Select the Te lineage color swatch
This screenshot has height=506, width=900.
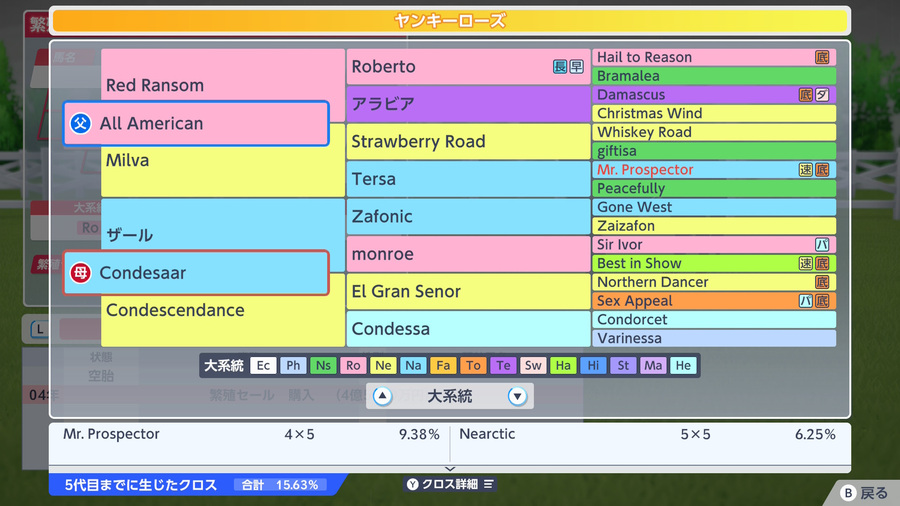[503, 365]
